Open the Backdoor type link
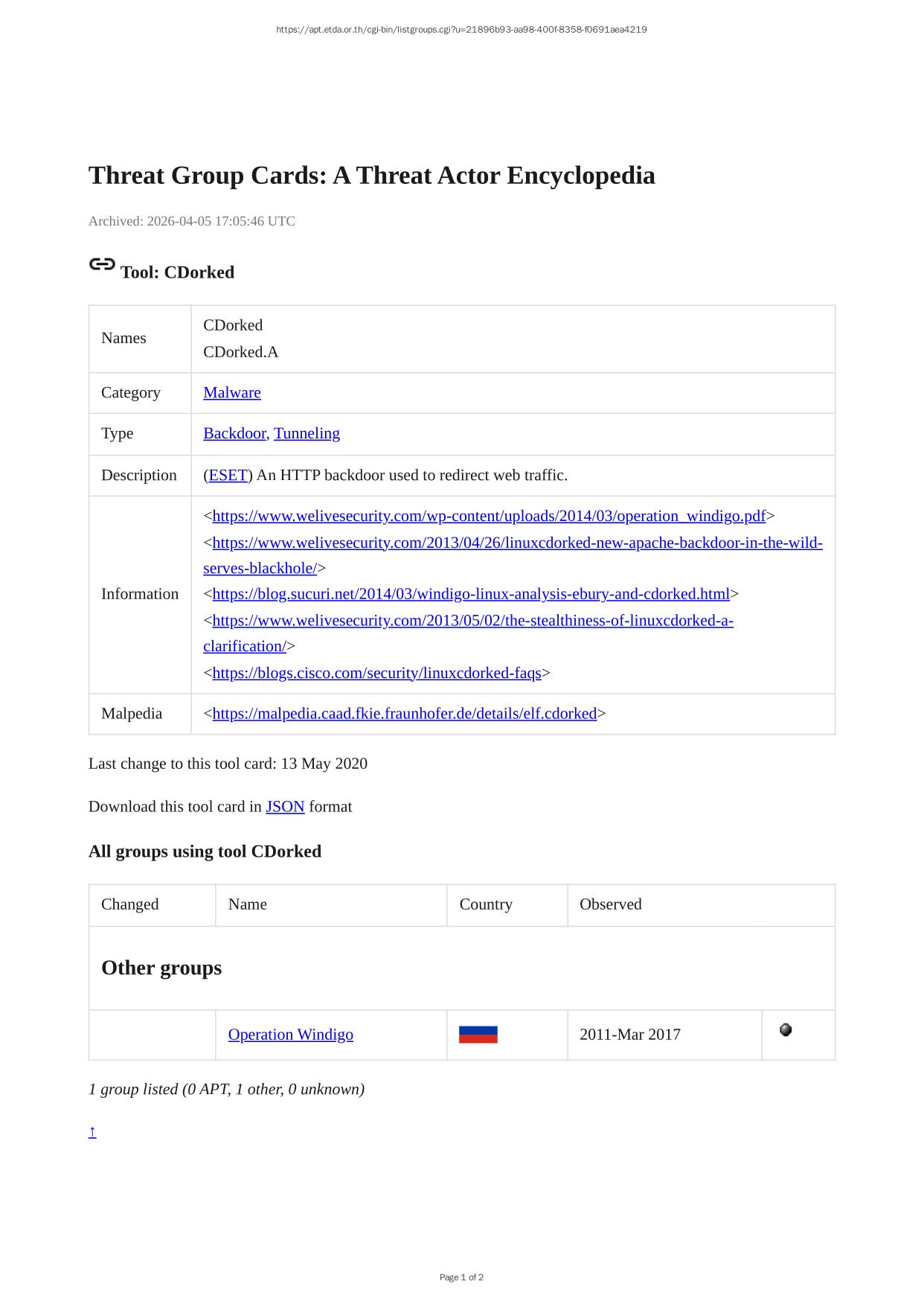The height and width of the screenshot is (1307, 924). tap(234, 434)
